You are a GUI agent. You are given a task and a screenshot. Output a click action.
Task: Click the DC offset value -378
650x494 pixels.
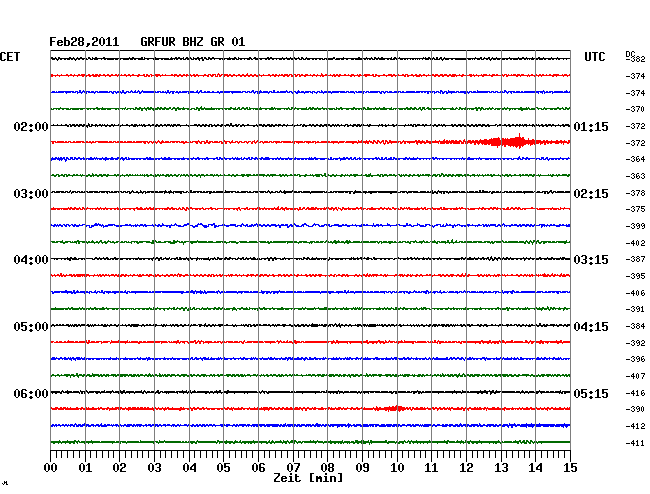[x=635, y=193]
